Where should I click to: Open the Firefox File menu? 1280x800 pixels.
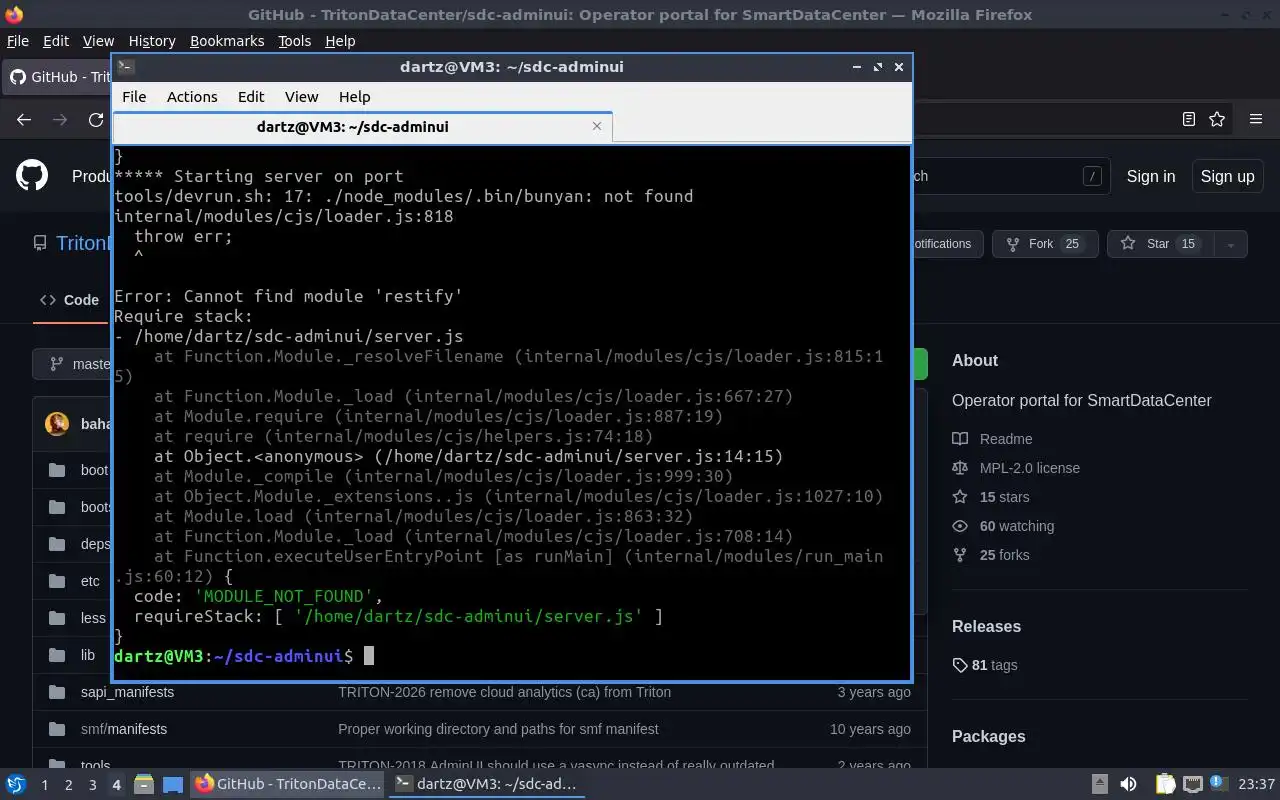tap(18, 41)
